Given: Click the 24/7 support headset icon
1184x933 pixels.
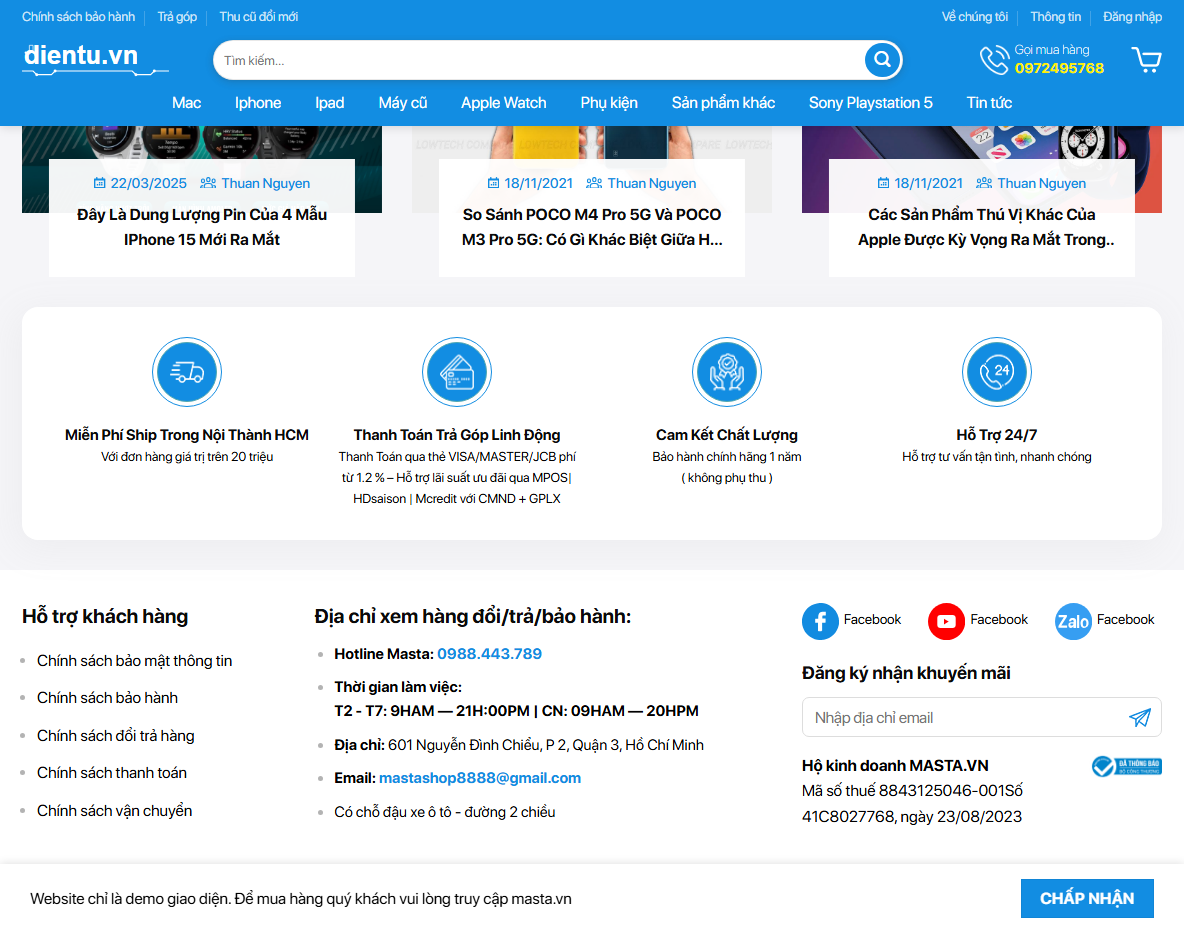Looking at the screenshot, I should point(997,371).
